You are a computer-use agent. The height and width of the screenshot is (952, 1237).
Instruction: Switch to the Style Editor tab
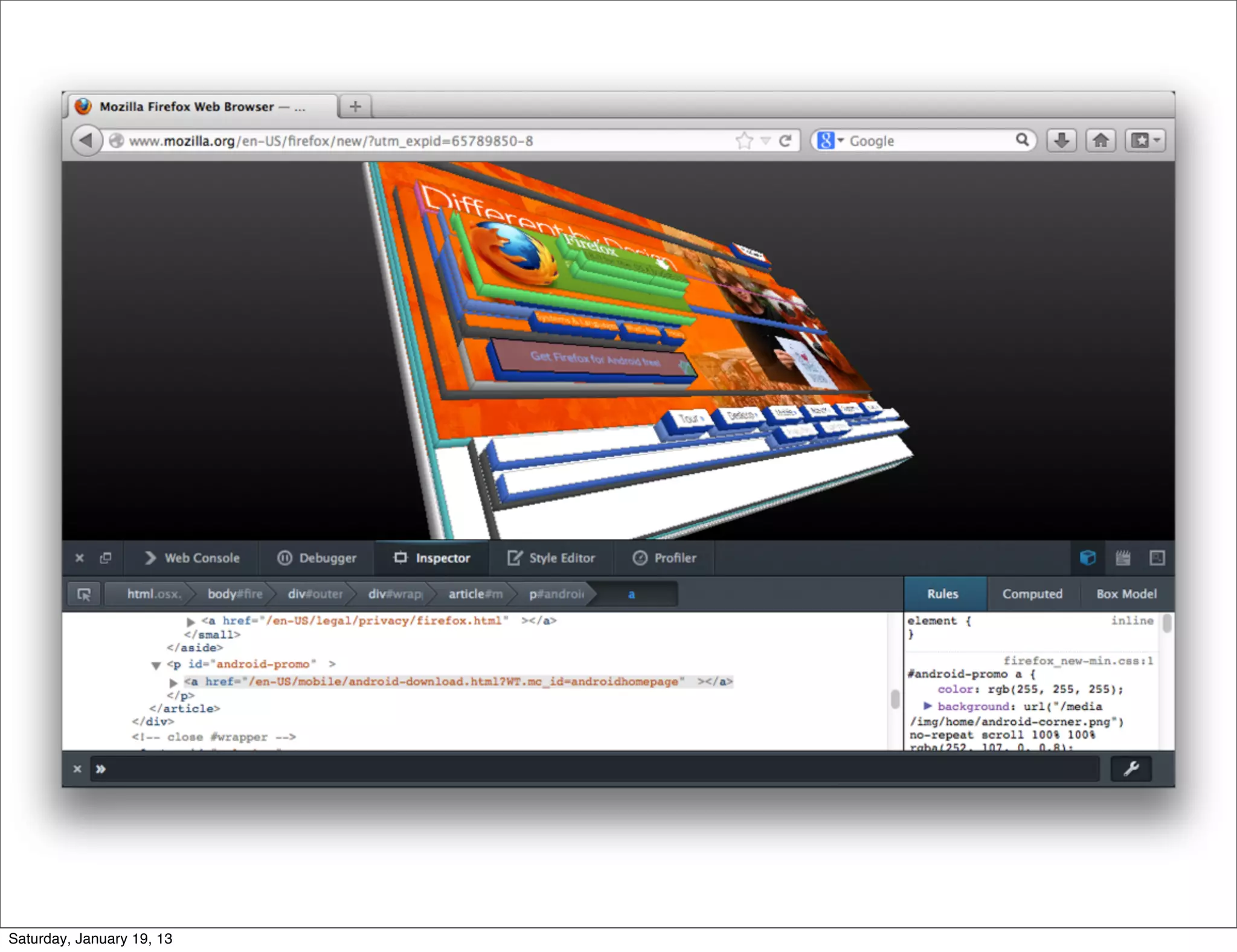pos(551,558)
